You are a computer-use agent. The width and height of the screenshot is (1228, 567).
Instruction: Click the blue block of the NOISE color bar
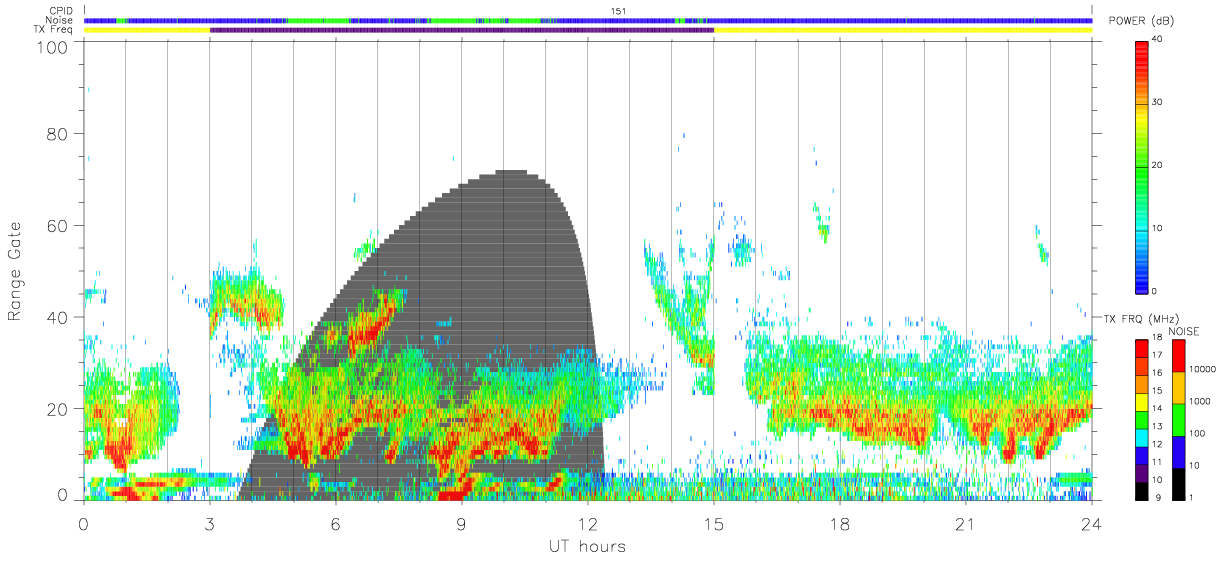pyautogui.click(x=1178, y=451)
